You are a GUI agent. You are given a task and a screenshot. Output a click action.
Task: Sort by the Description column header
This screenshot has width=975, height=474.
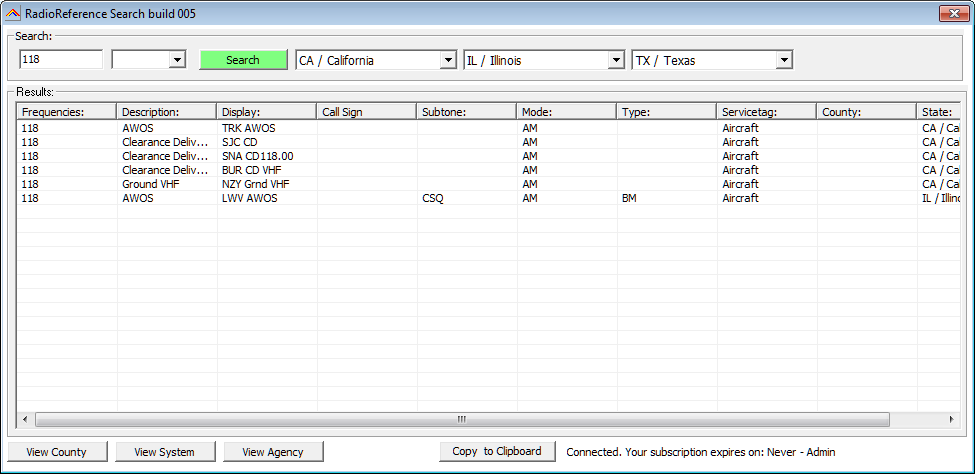pyautogui.click(x=167, y=112)
